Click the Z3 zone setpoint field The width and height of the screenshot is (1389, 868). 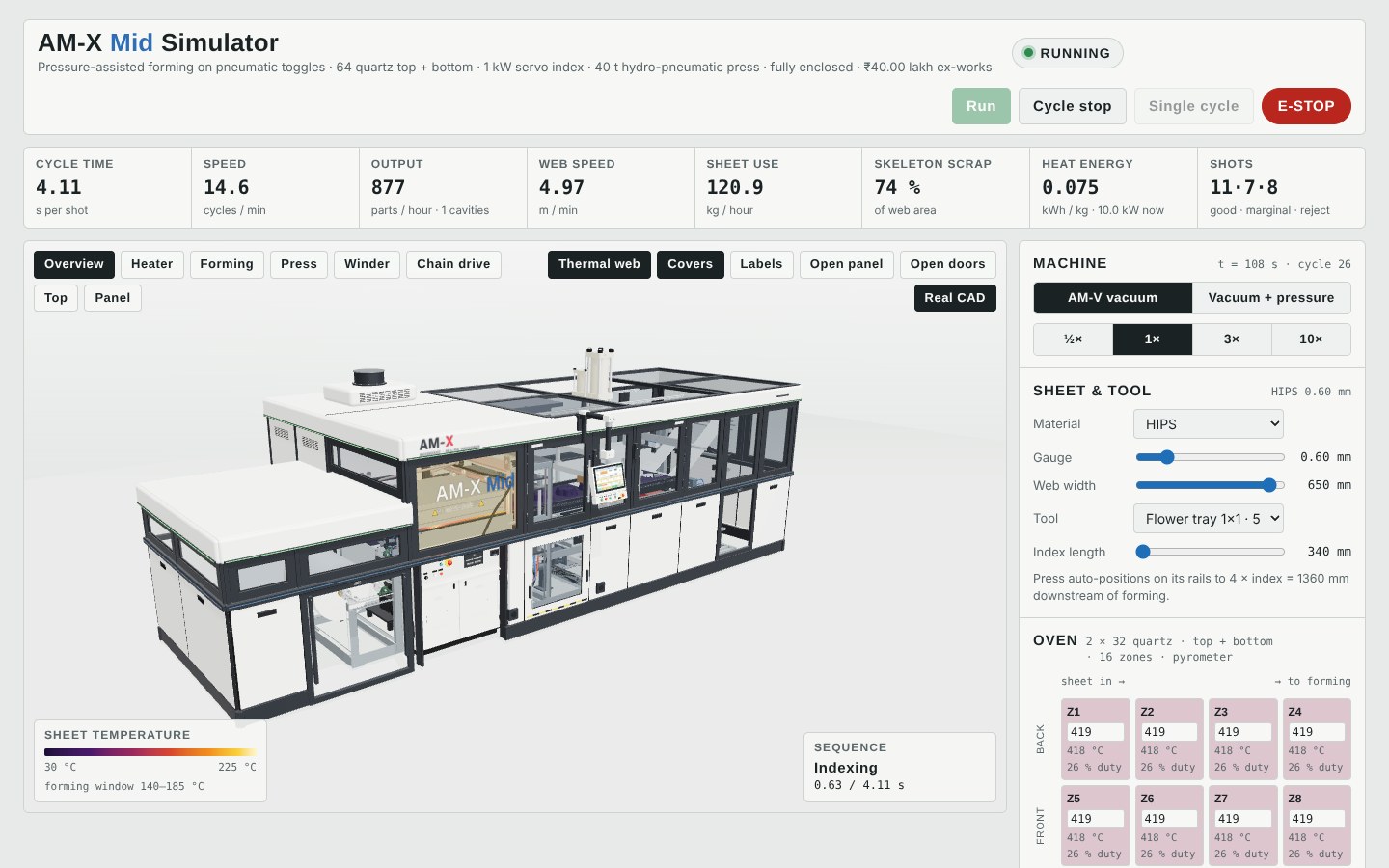pyautogui.click(x=1243, y=732)
